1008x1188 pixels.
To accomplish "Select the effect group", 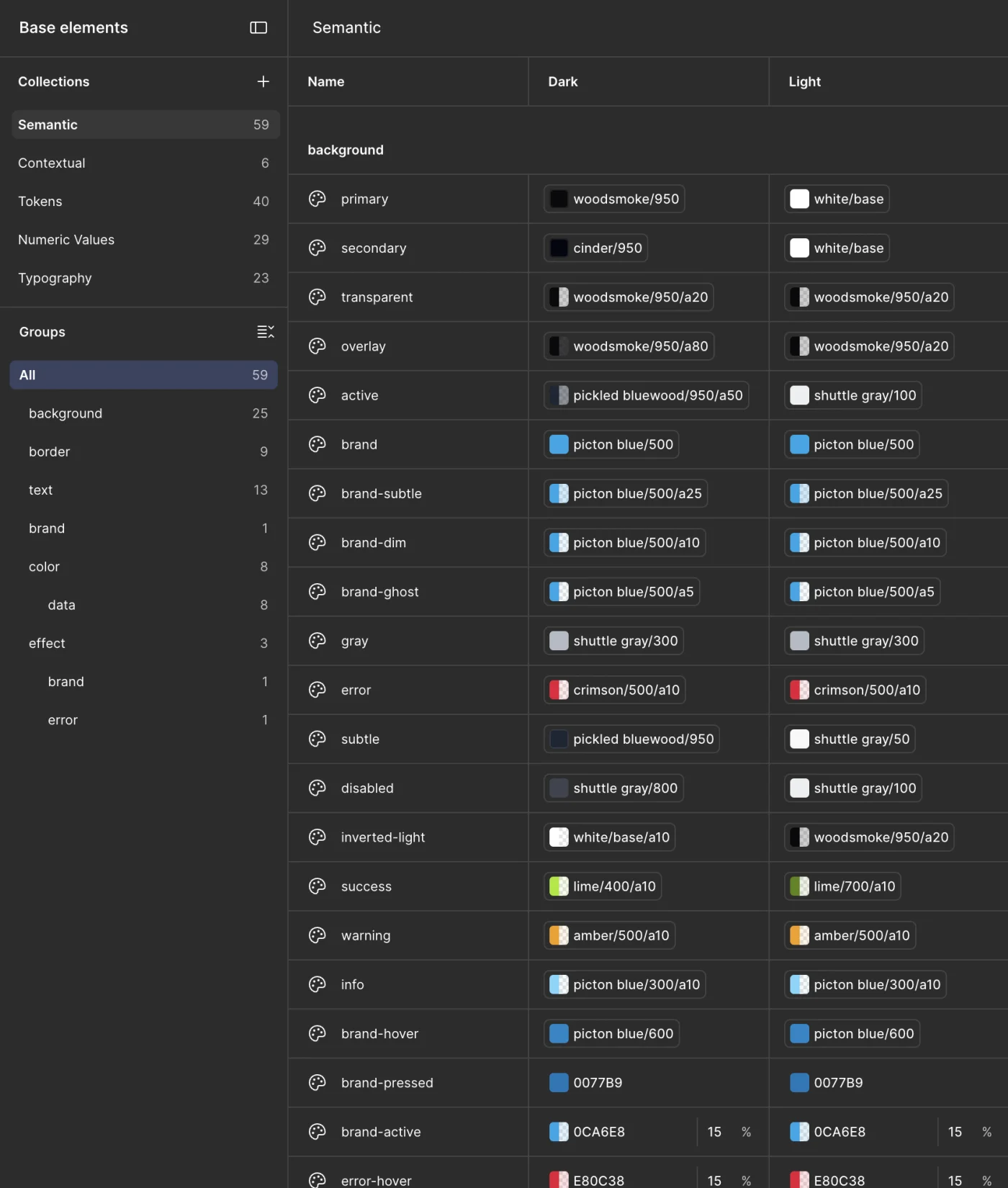I will 144,643.
